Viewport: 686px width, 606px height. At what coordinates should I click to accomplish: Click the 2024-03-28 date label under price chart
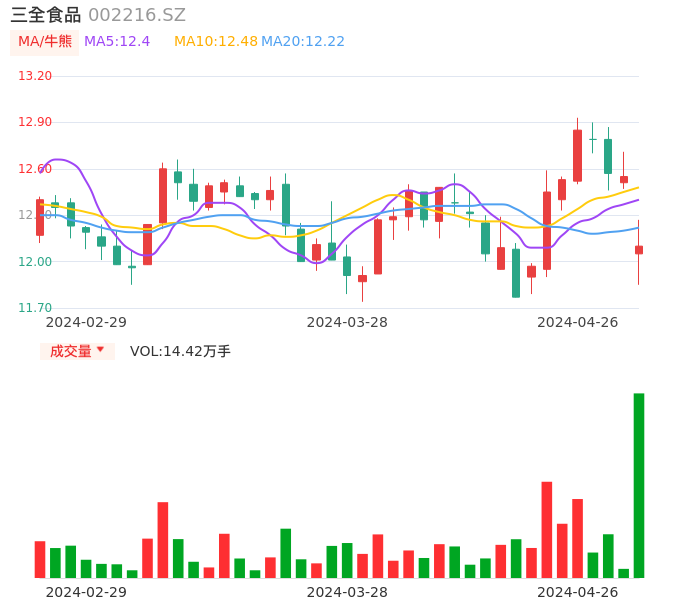point(347,322)
